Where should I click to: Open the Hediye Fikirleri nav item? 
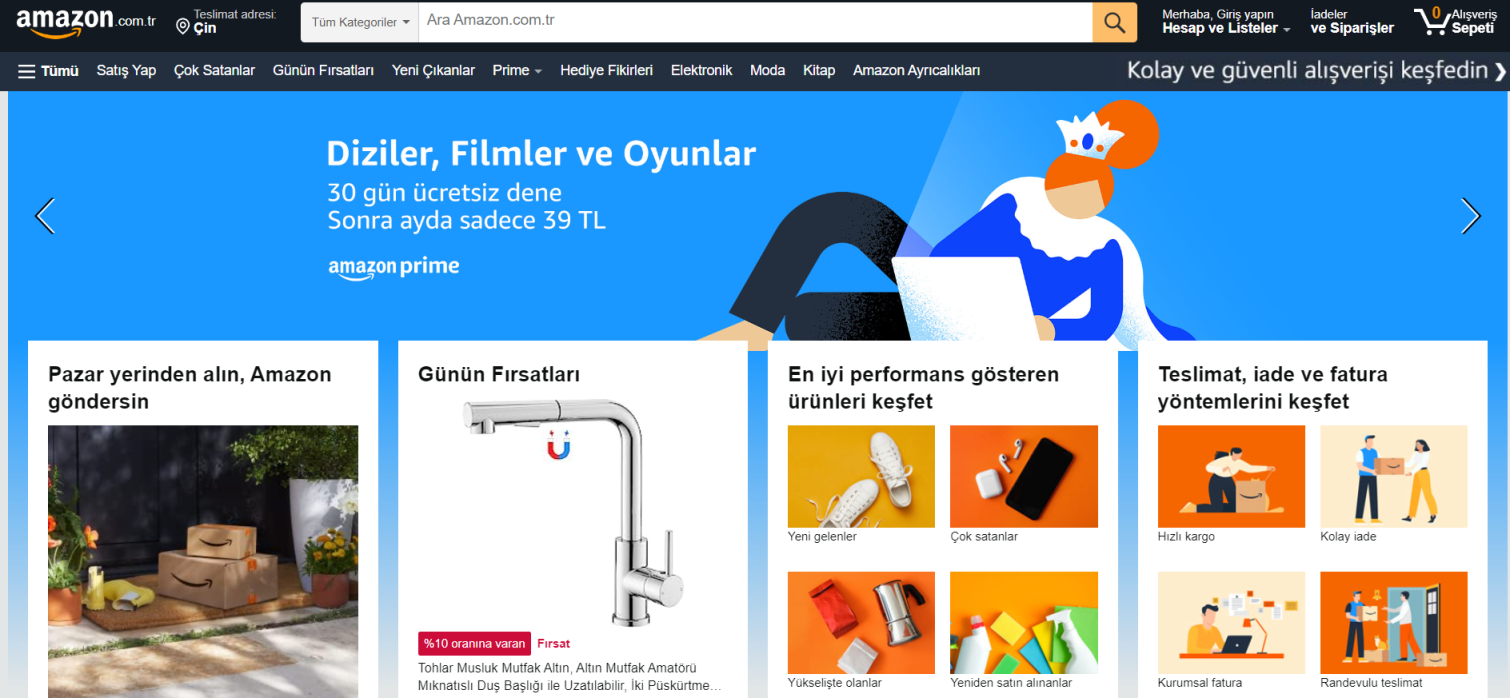point(606,70)
